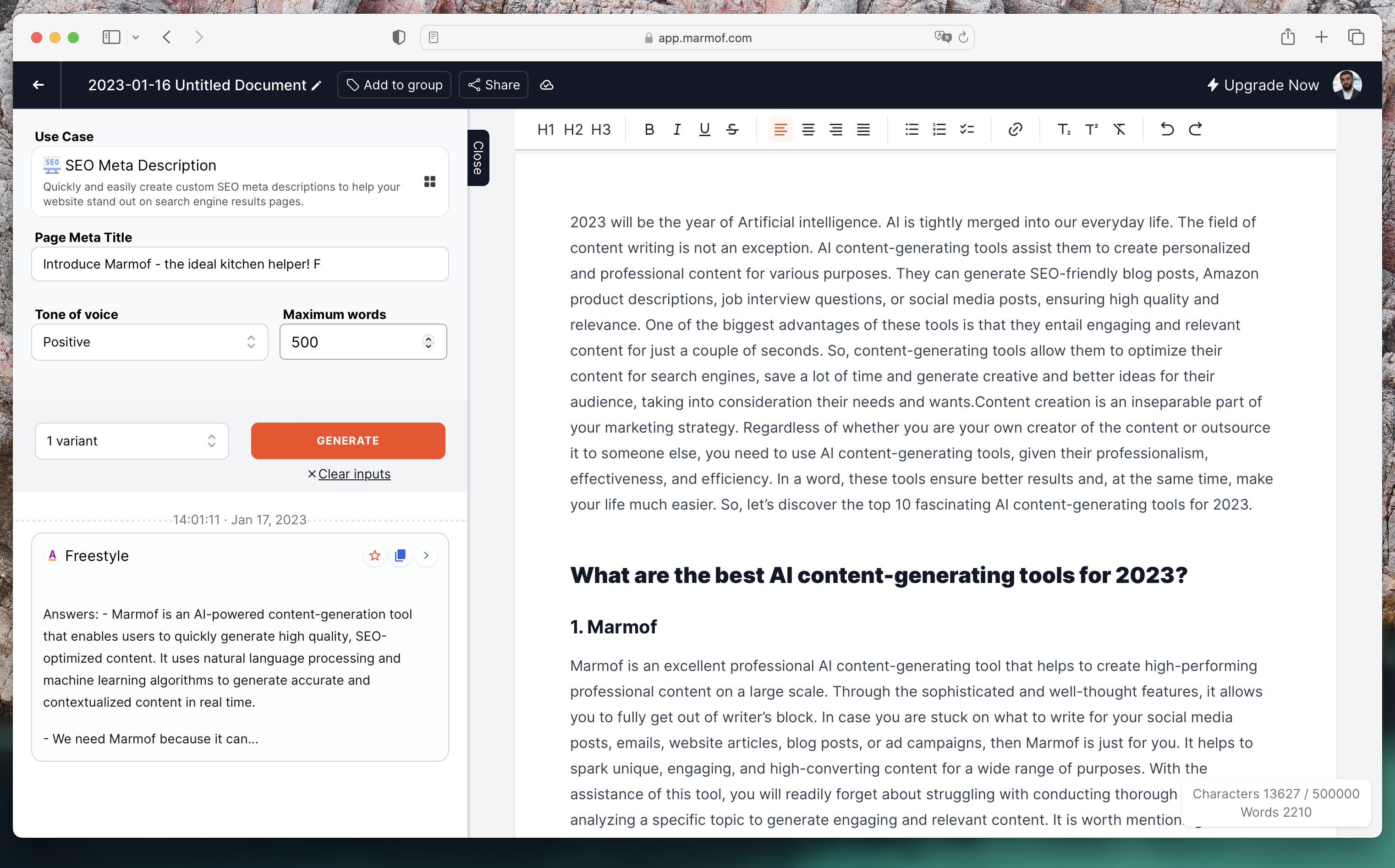This screenshot has width=1395, height=868.
Task: Star the Freestyle output as favorite
Action: pos(375,555)
